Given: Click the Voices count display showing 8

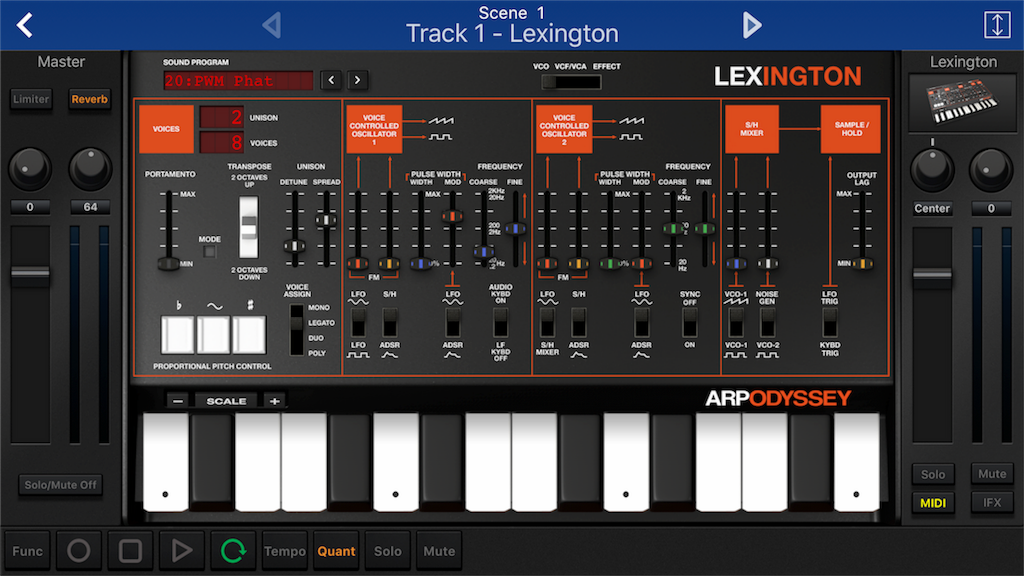Looking at the screenshot, I should (221, 142).
